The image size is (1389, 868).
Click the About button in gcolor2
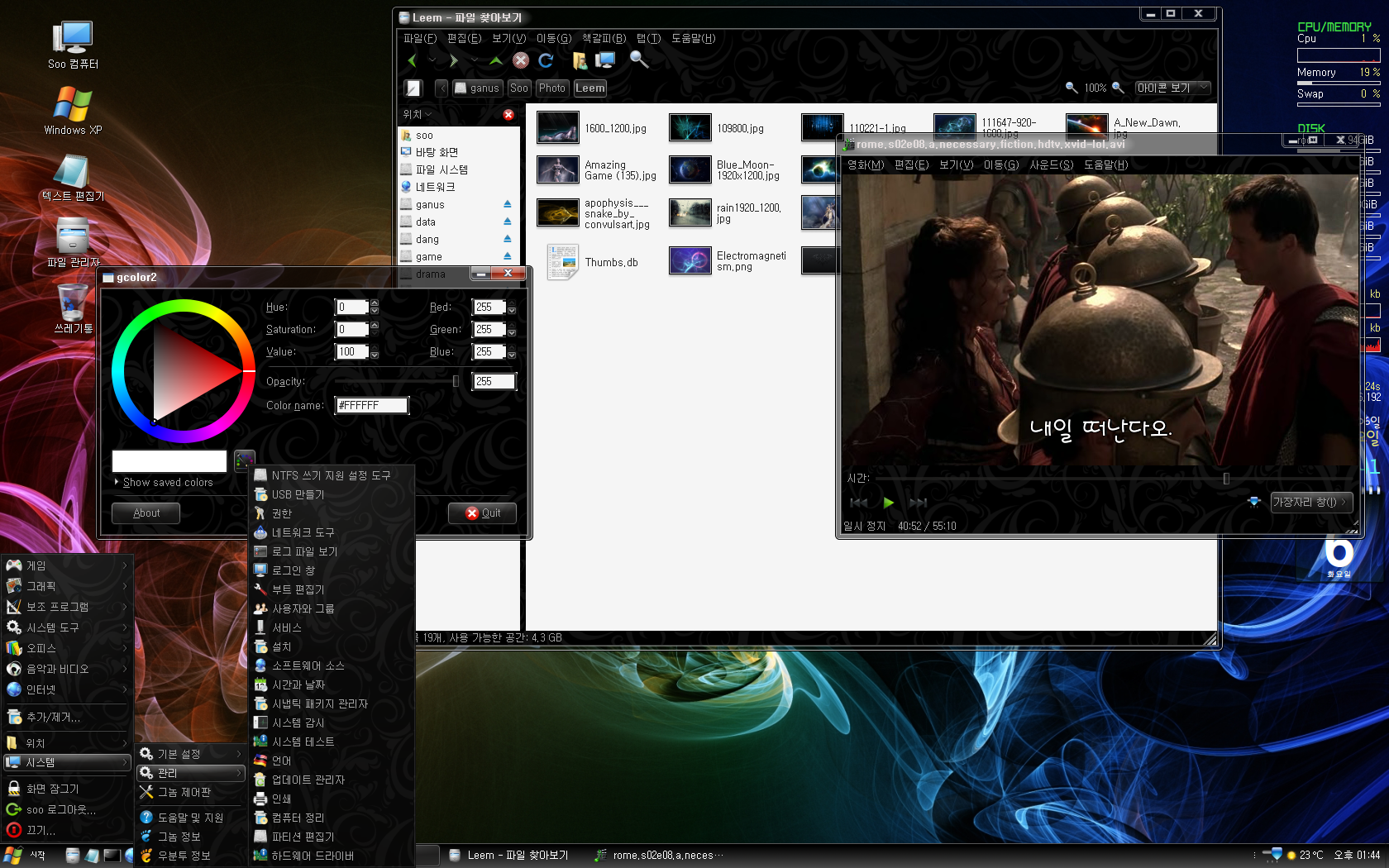[x=146, y=513]
